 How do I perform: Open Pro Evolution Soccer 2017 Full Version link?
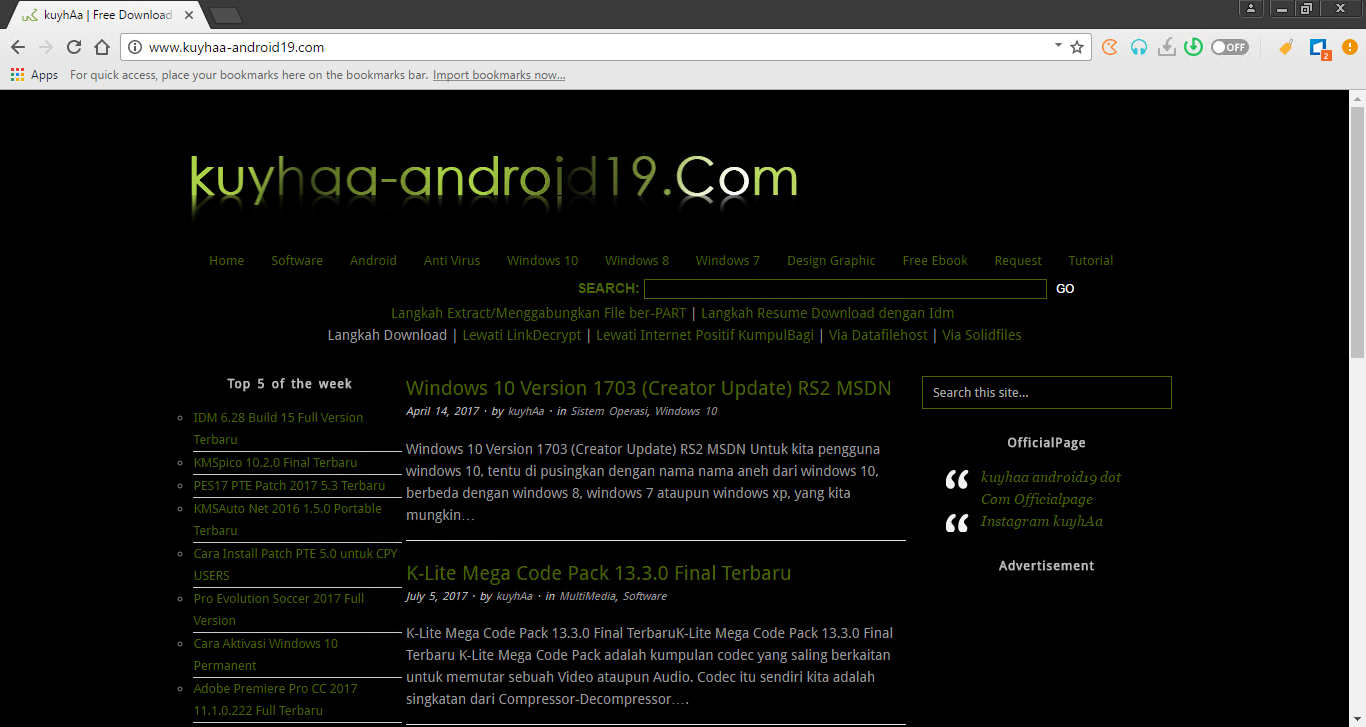pyautogui.click(x=278, y=609)
